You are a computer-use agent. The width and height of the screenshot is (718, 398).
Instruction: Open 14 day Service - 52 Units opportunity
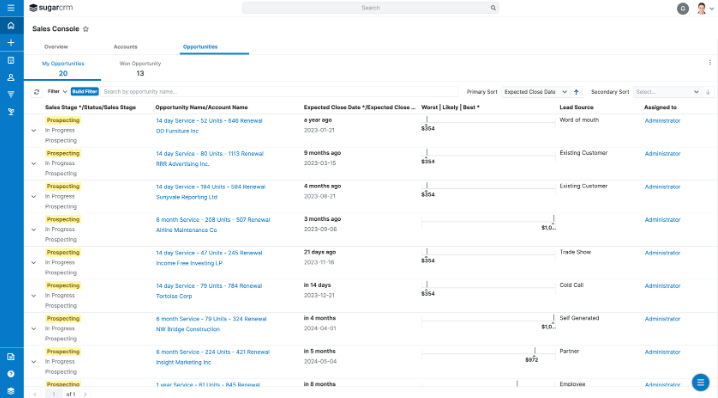tap(209, 121)
